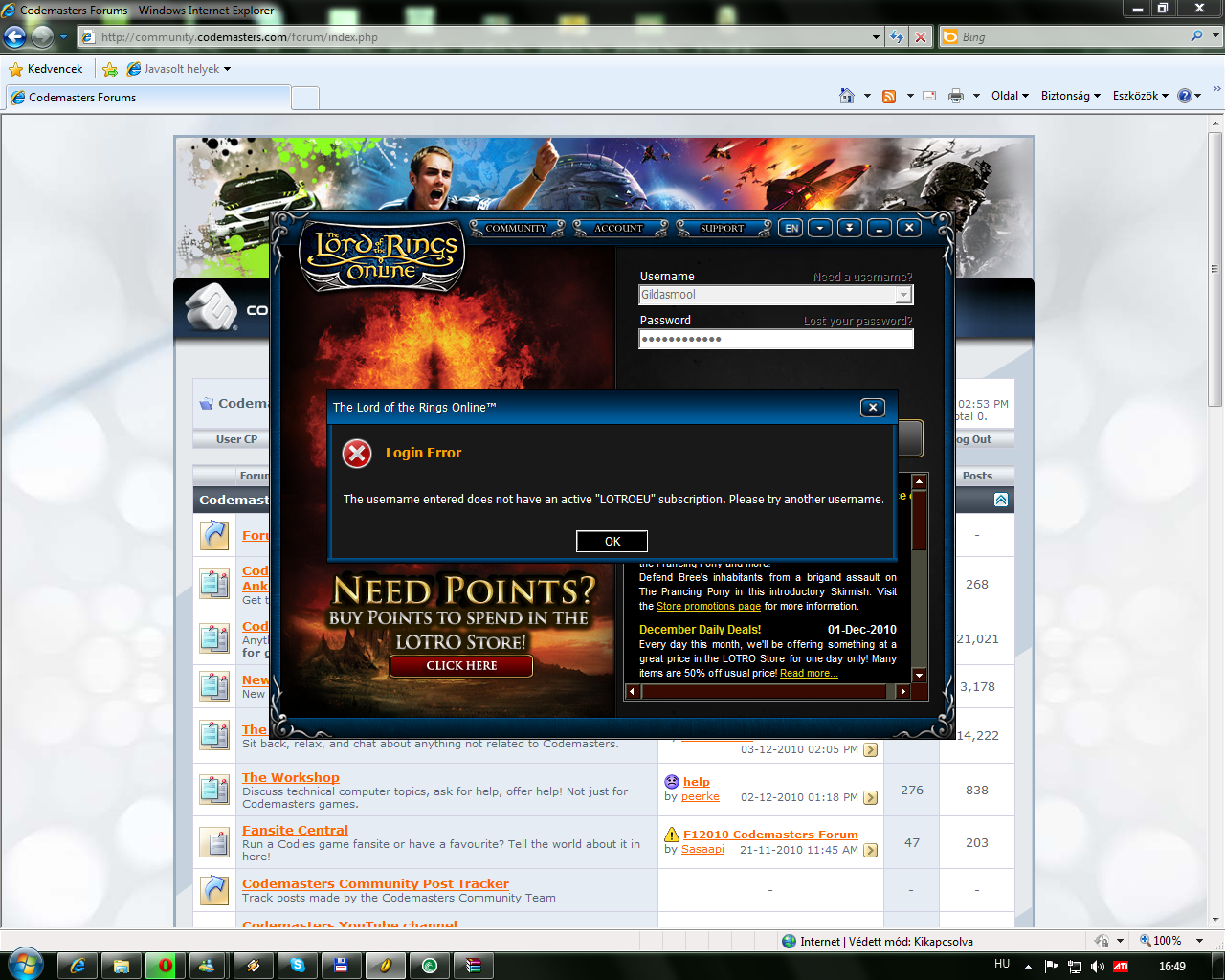This screenshot has height=980, width=1225.
Task: Open the Biztonság menu
Action: point(1070,96)
